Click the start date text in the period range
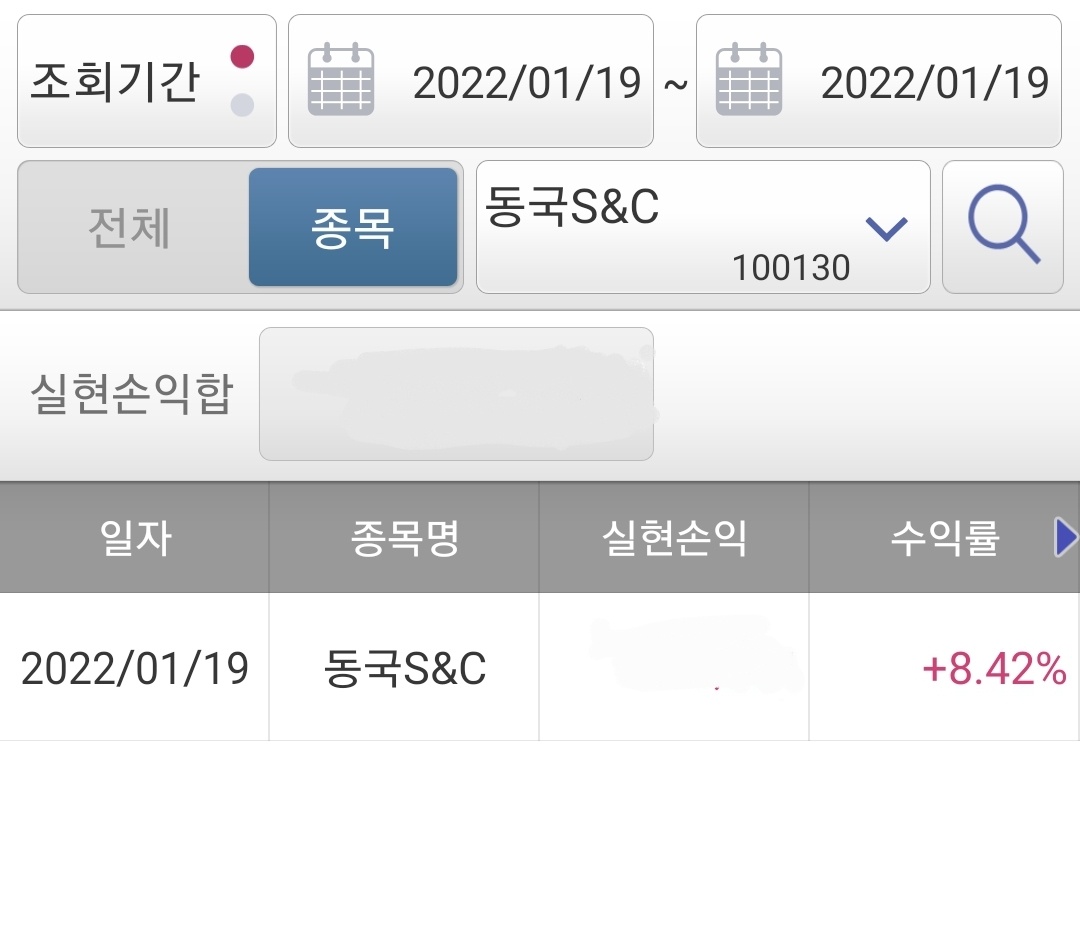 tap(526, 82)
